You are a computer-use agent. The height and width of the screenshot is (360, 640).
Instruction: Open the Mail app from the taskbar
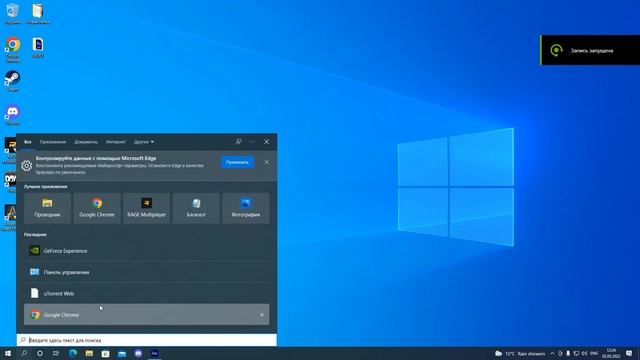122,353
